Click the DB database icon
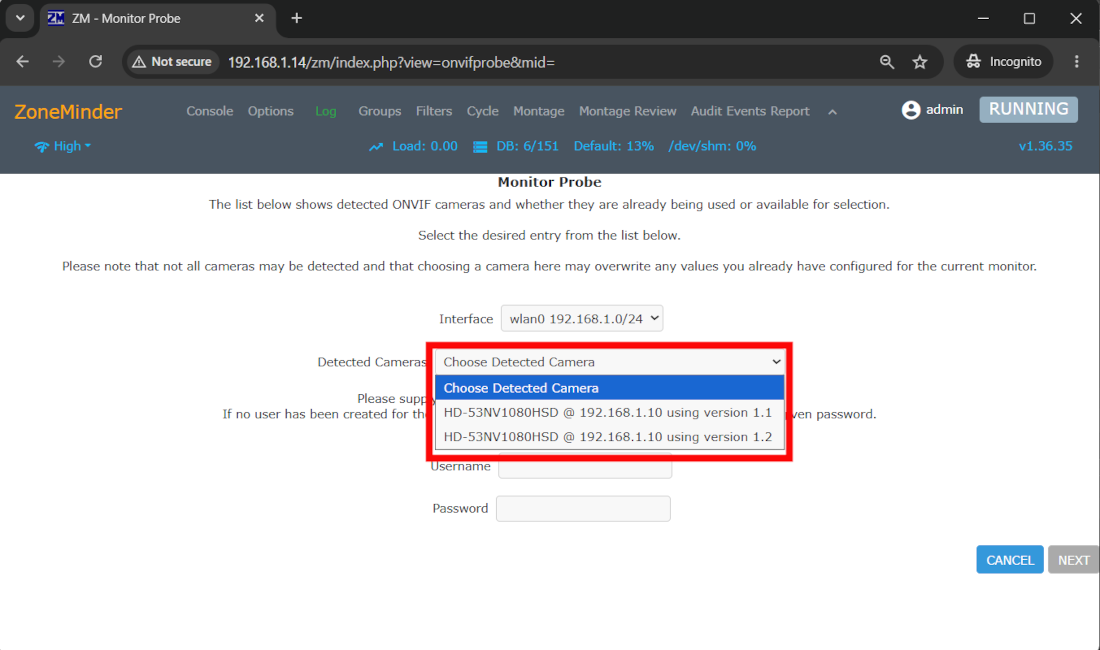Screen dimensions: 1100x650 click(x=480, y=147)
